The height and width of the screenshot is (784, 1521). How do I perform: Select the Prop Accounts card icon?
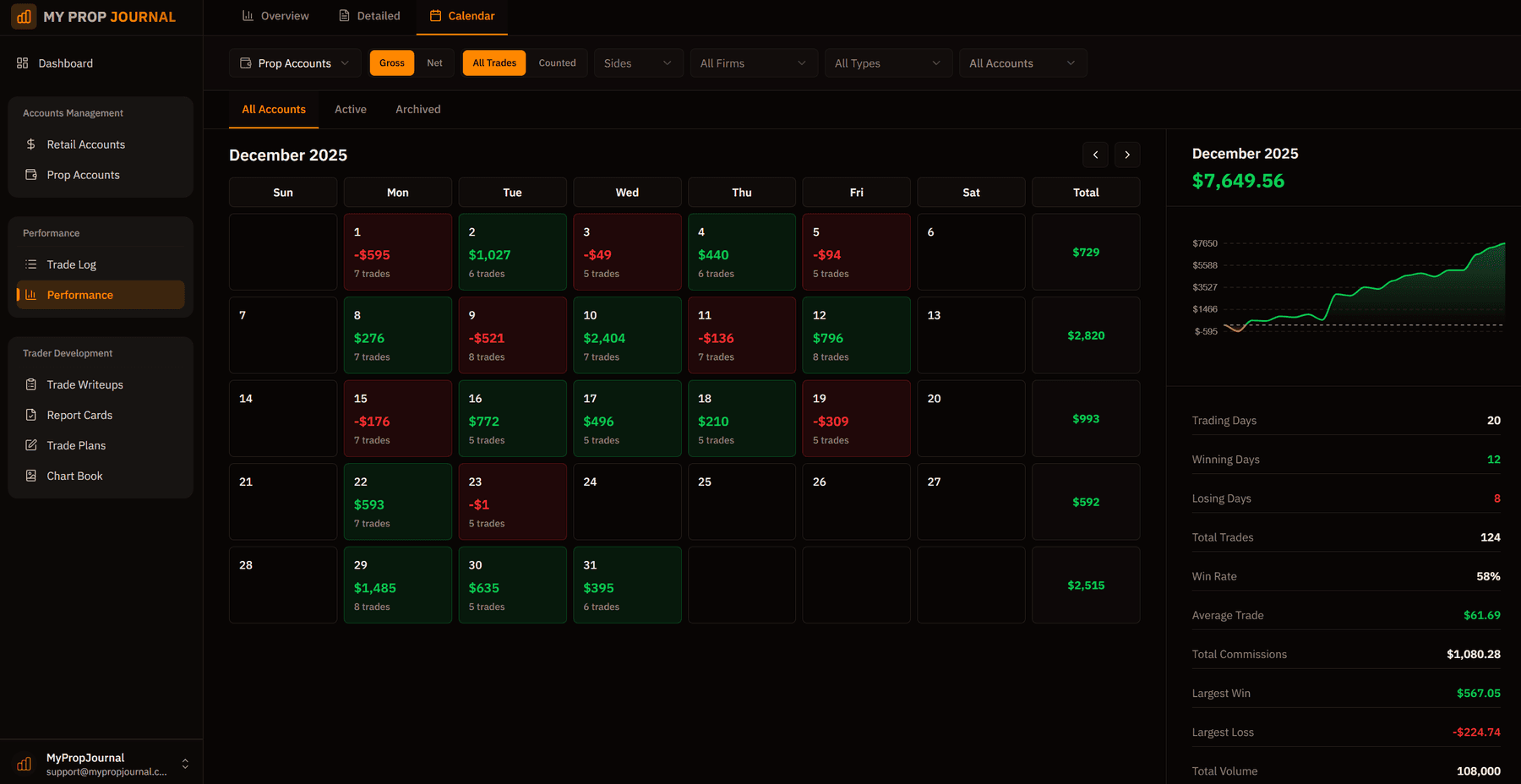click(33, 174)
